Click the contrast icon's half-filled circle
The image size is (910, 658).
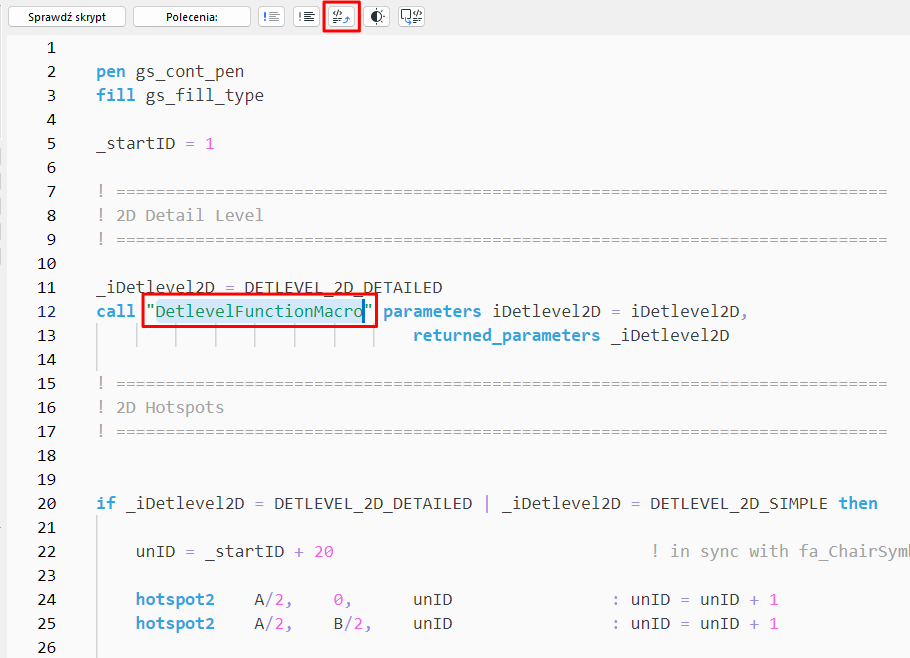tap(376, 16)
